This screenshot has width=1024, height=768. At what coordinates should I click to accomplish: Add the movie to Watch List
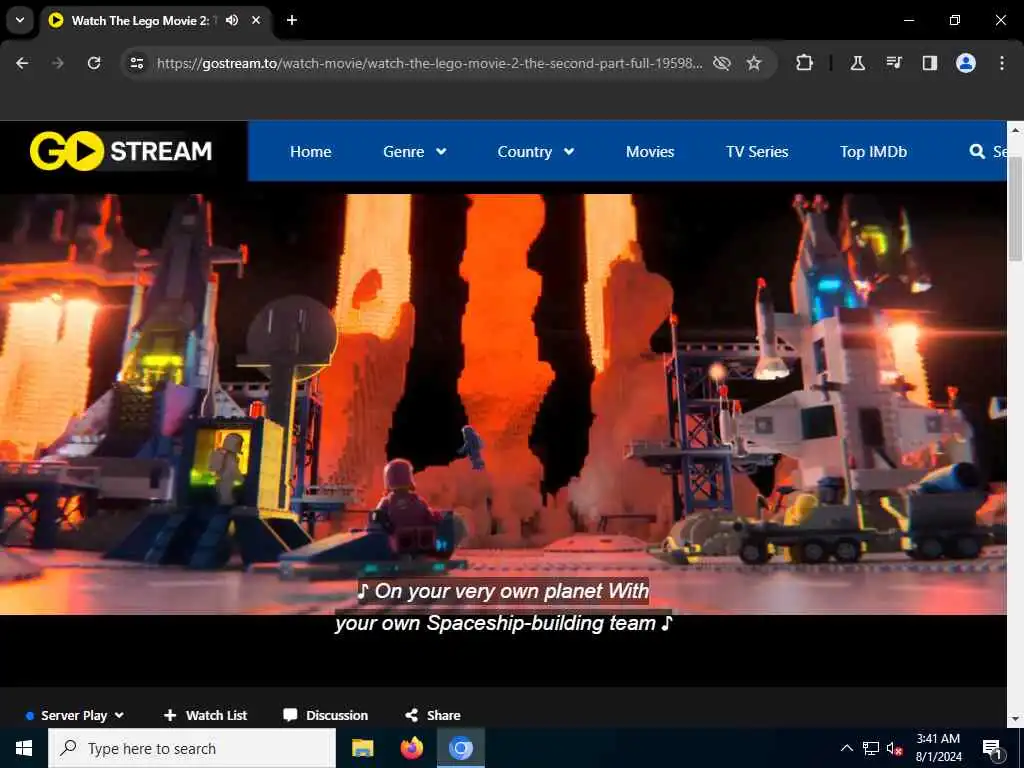(205, 715)
